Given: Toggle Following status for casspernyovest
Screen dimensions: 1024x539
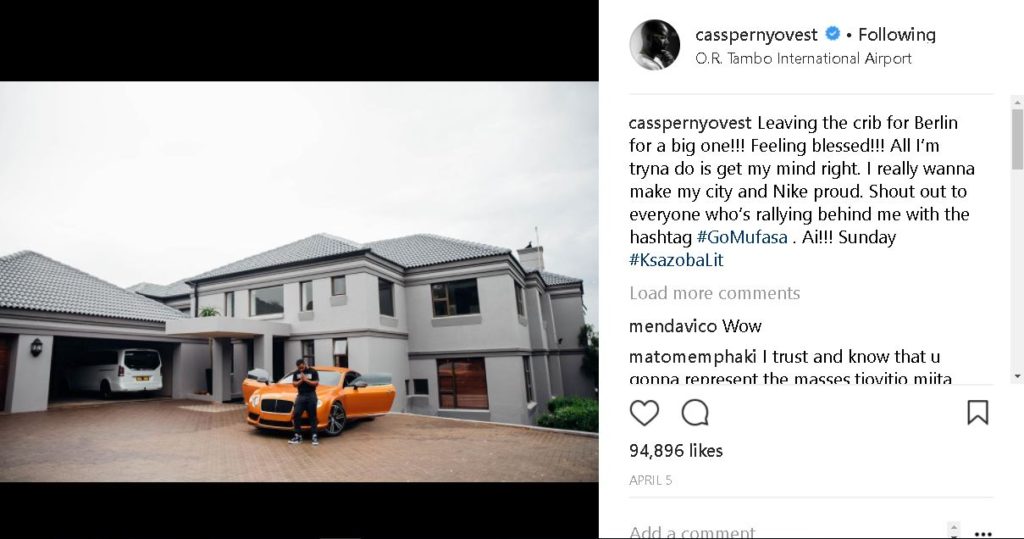Looking at the screenshot, I should tap(896, 35).
